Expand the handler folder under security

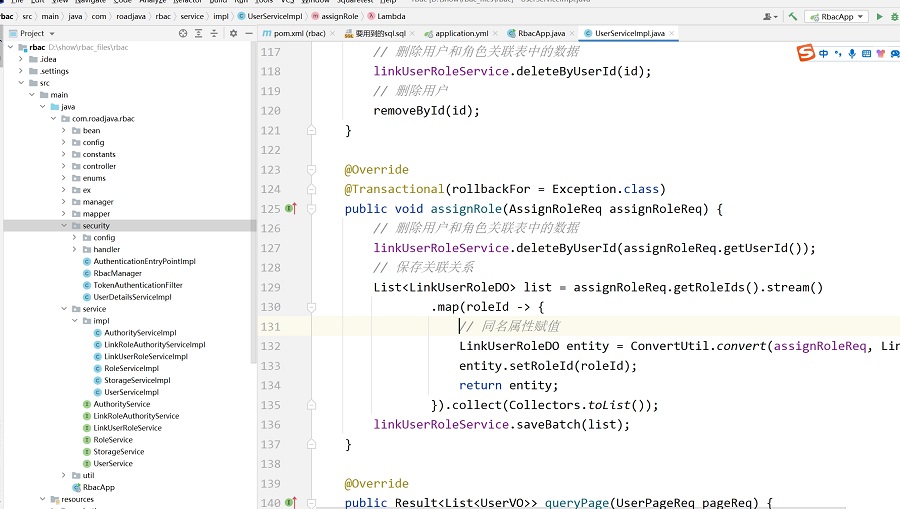pyautogui.click(x=74, y=249)
